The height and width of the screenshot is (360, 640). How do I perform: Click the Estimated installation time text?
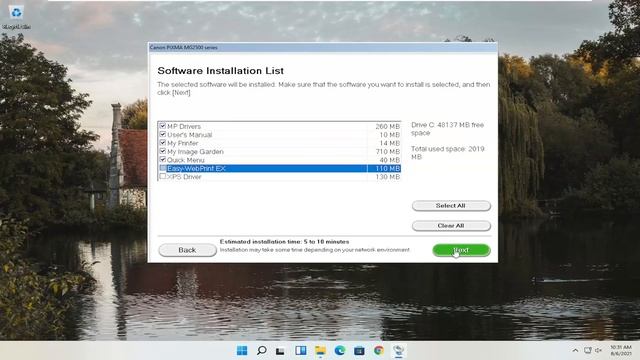click(284, 242)
